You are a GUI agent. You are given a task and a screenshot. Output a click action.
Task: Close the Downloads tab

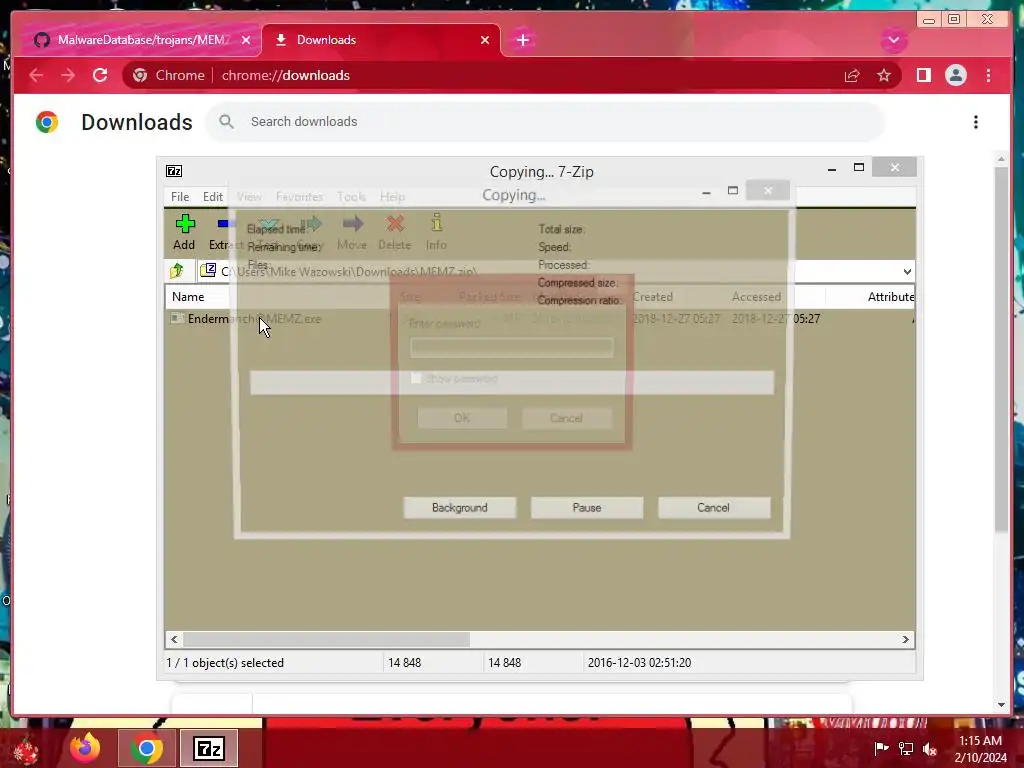(485, 40)
